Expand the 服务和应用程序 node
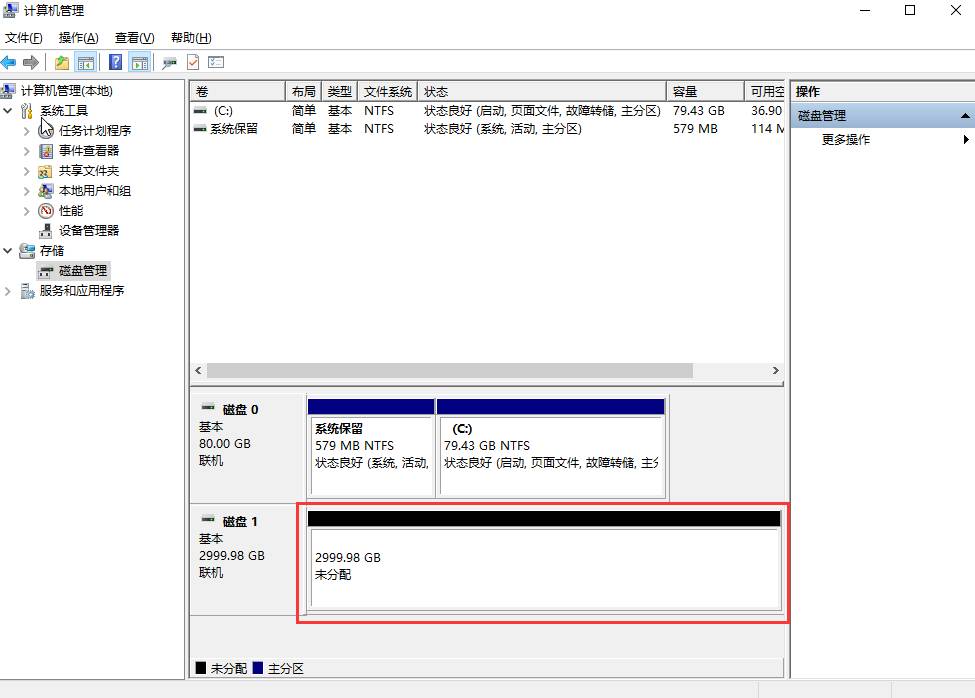The height and width of the screenshot is (698, 975). point(7,291)
